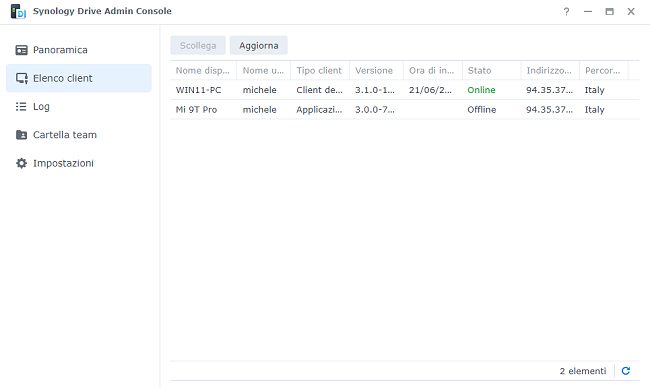Click the Synology Drive app logo icon
This screenshot has height=387, width=650.
tap(18, 11)
